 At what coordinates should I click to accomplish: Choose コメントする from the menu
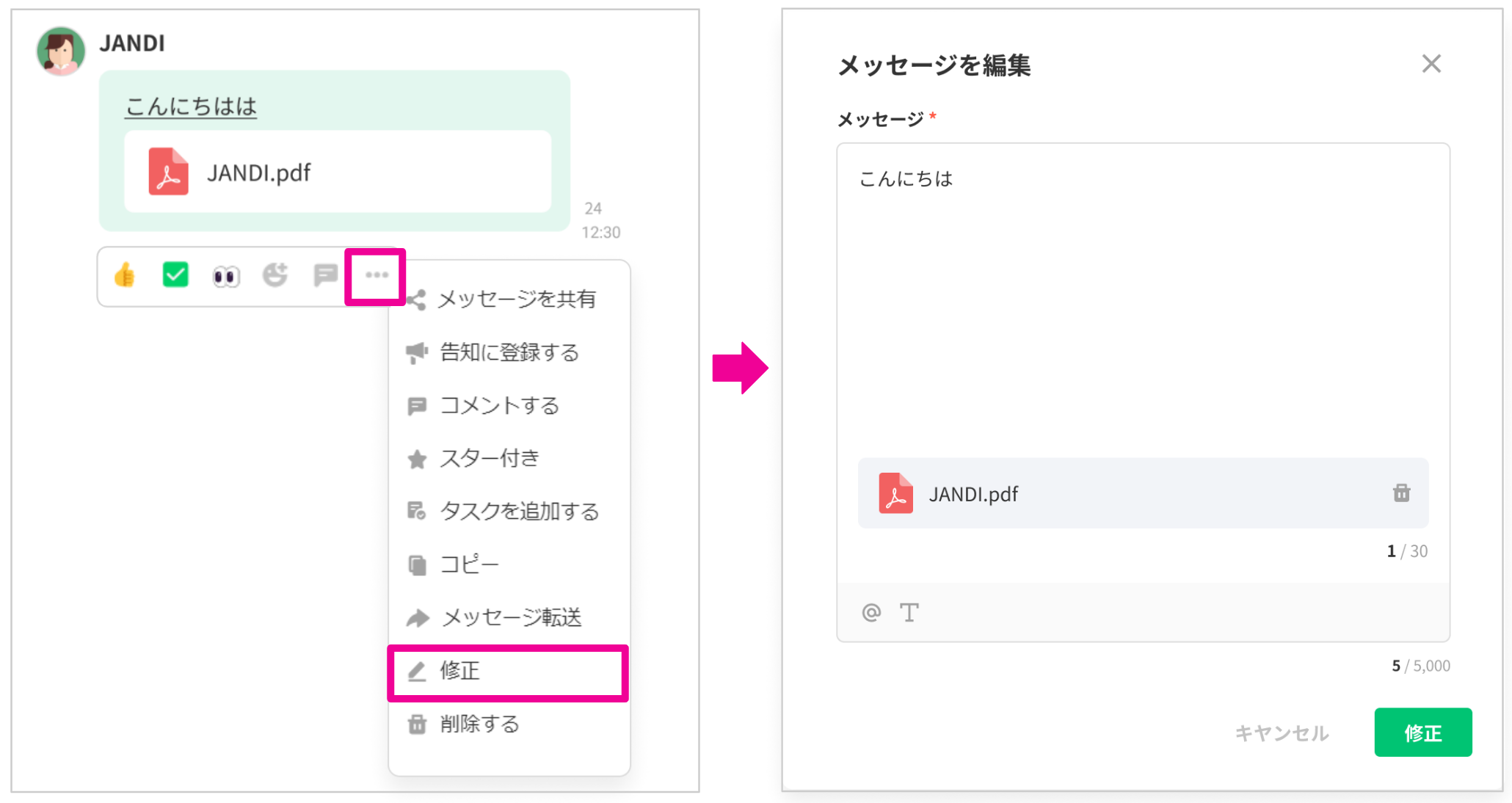[x=499, y=406]
